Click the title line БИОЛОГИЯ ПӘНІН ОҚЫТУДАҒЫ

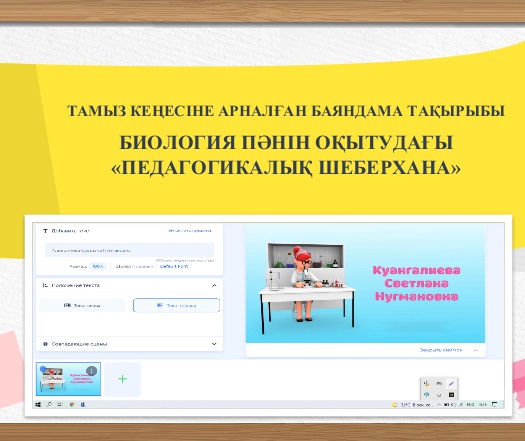286,142
